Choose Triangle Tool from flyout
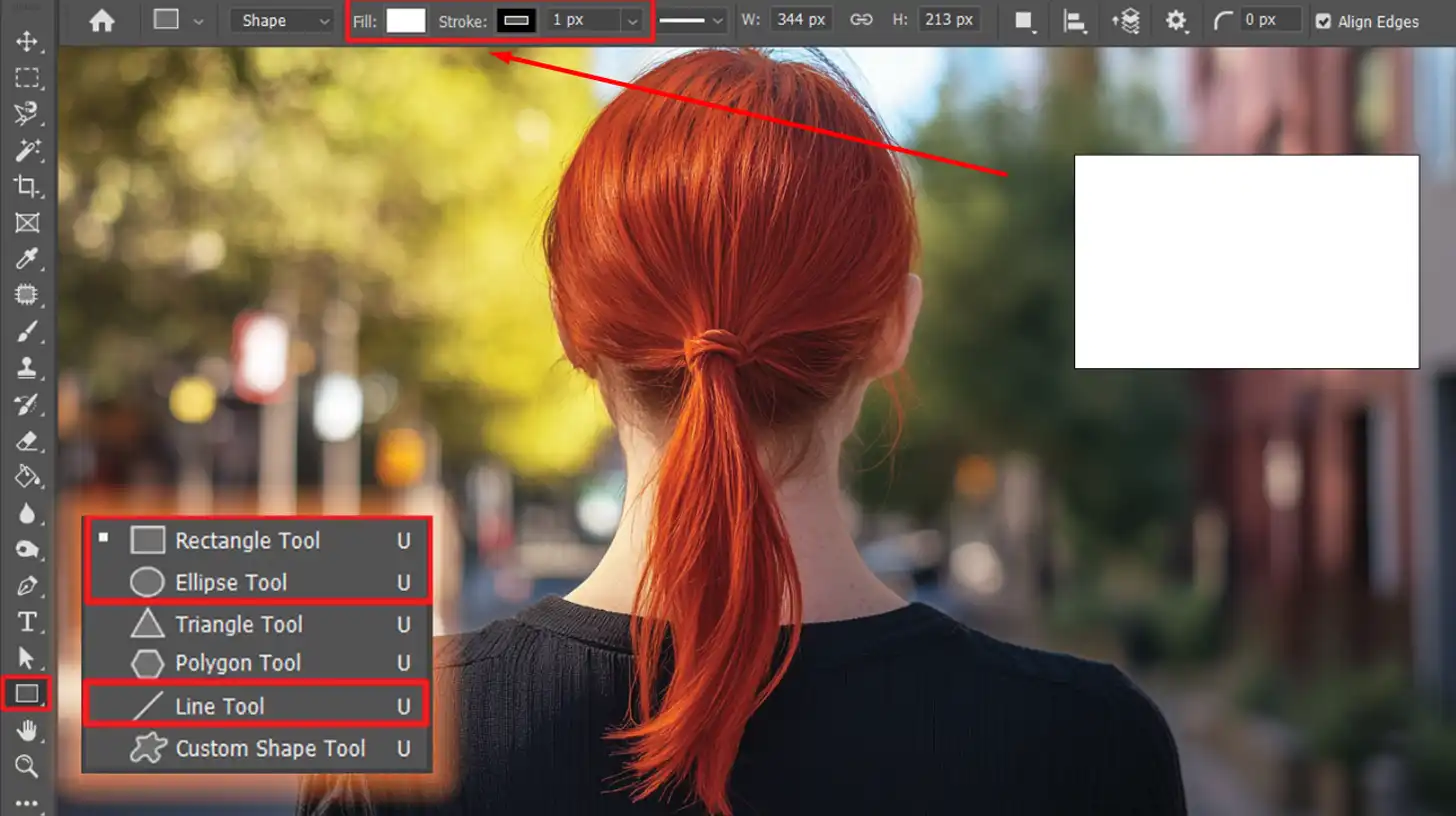1456x816 pixels. tap(258, 624)
